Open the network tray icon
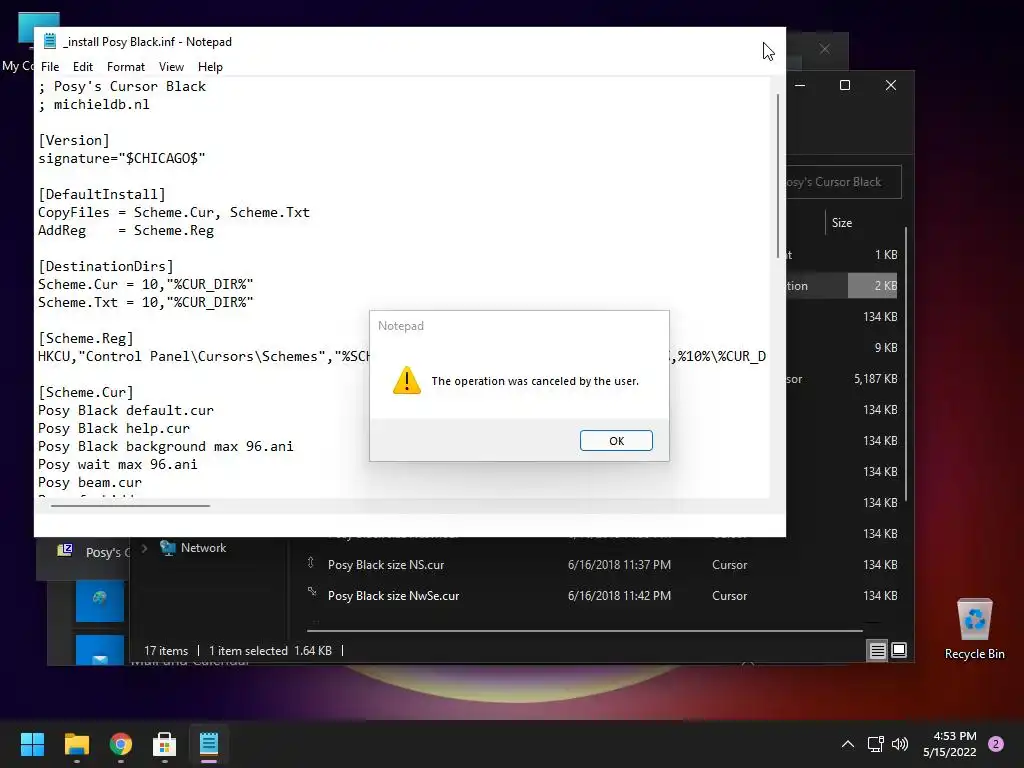The height and width of the screenshot is (768, 1024). [875, 744]
